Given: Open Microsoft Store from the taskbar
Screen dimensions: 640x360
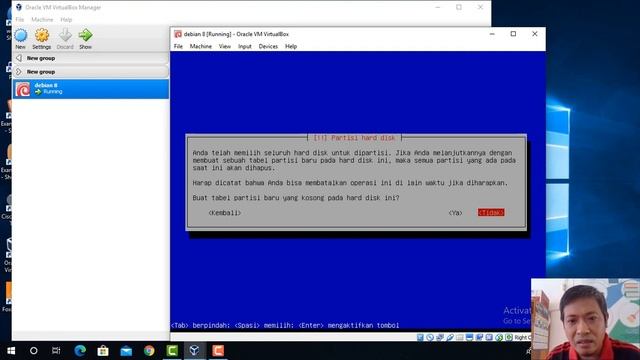Looking at the screenshot, I should click(103, 351).
